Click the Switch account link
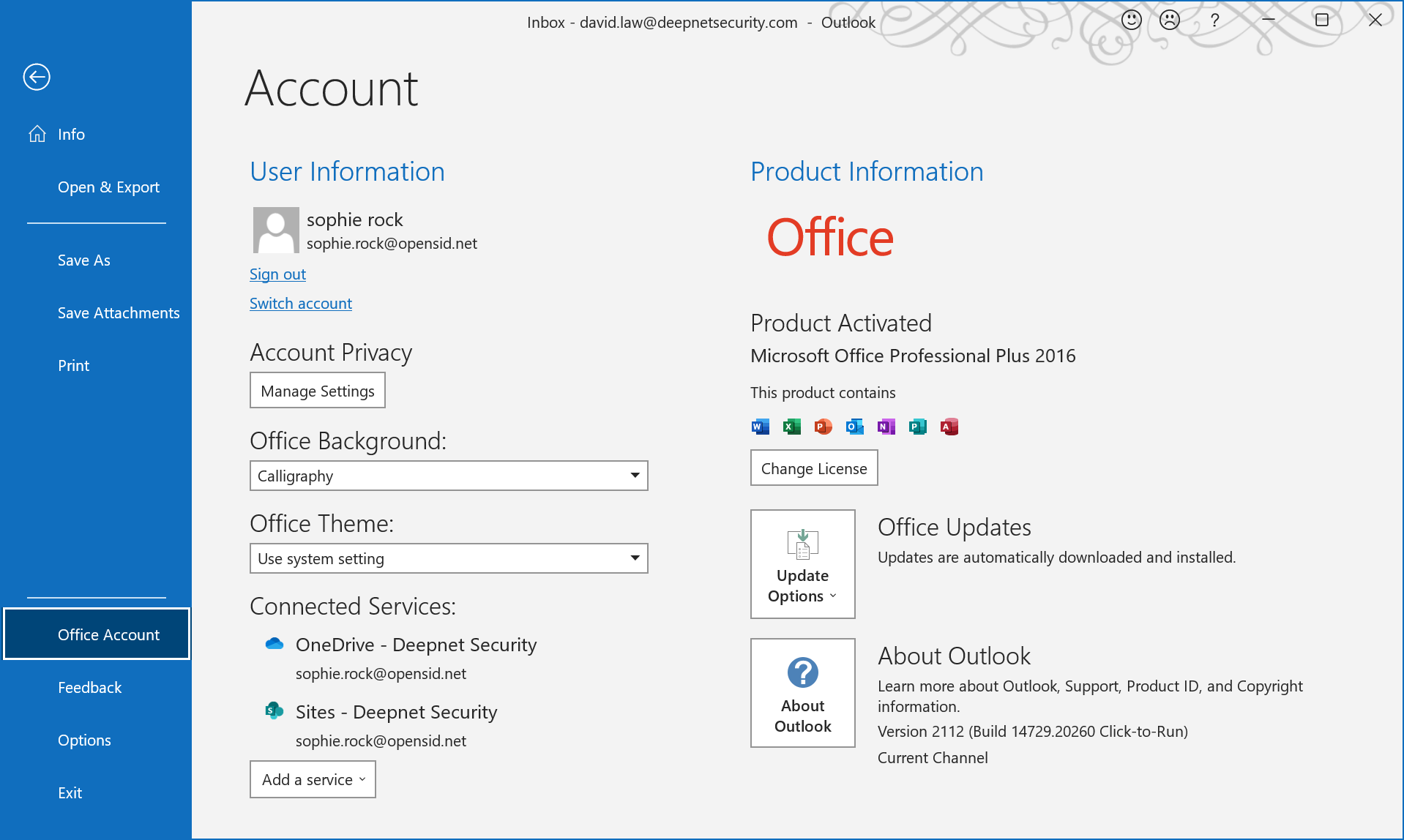This screenshot has height=840, width=1404. click(x=300, y=304)
